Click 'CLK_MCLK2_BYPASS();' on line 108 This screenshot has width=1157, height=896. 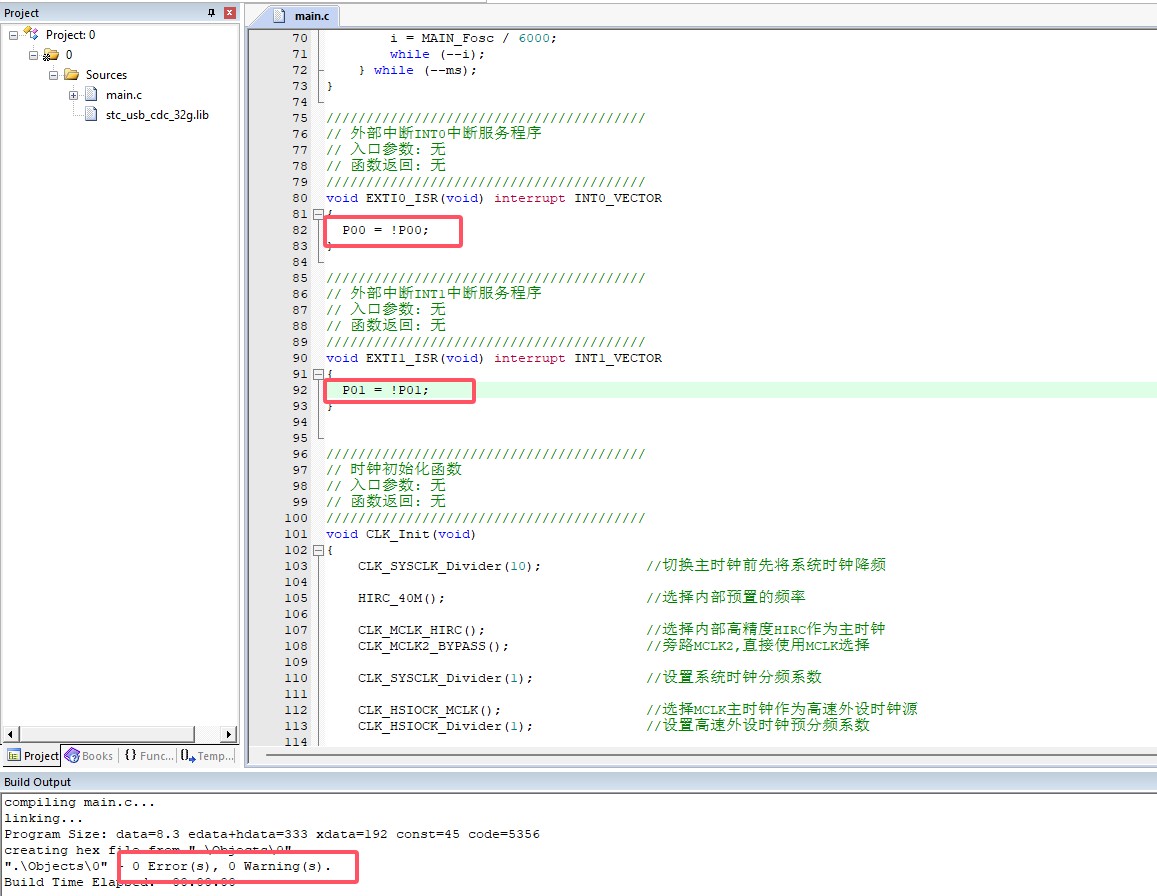[x=433, y=646]
